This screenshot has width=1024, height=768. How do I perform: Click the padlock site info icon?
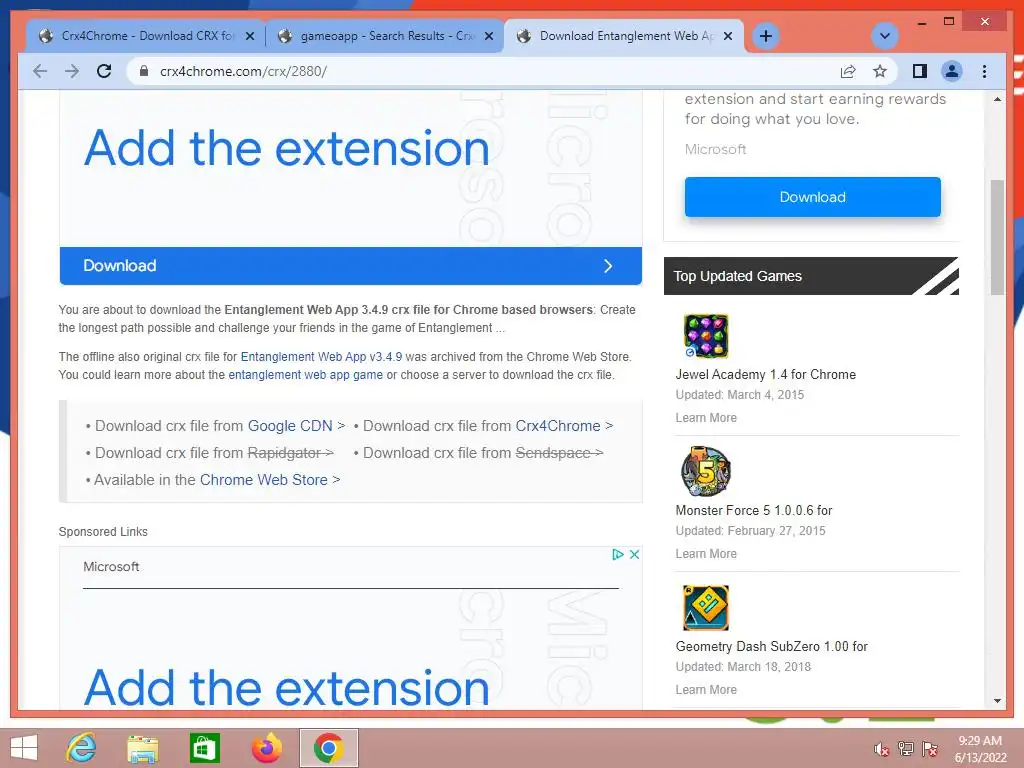click(144, 71)
